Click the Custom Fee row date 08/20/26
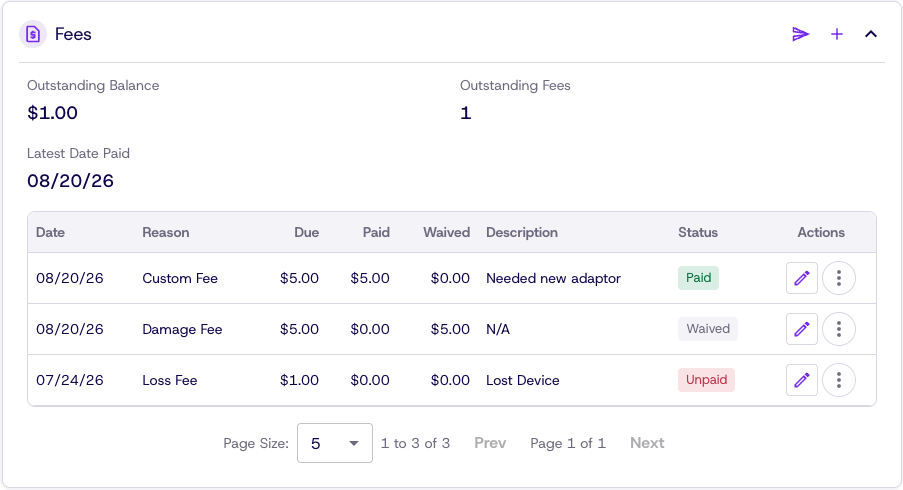Image resolution: width=903 pixels, height=490 pixels. (70, 278)
